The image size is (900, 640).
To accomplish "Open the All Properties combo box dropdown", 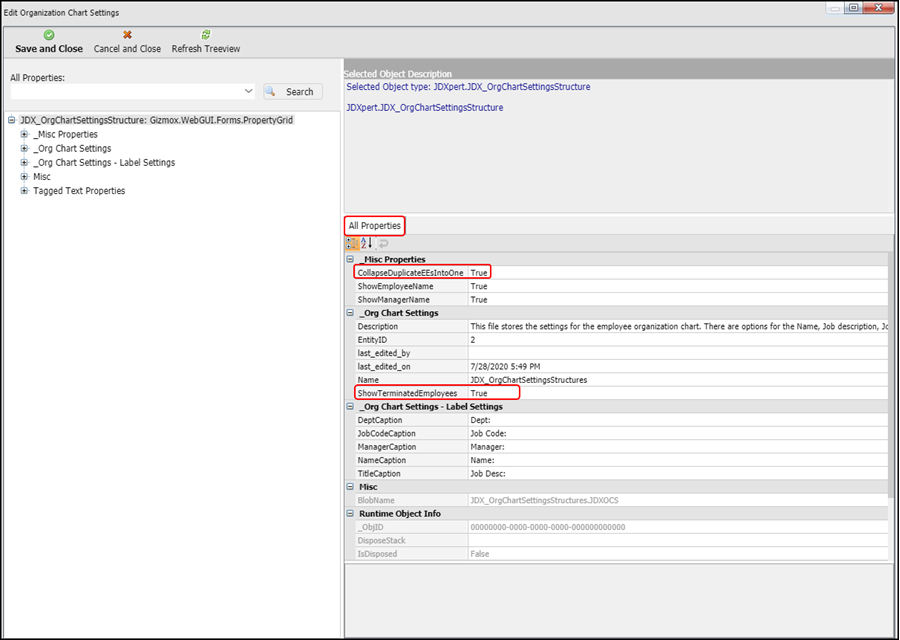I will (249, 92).
